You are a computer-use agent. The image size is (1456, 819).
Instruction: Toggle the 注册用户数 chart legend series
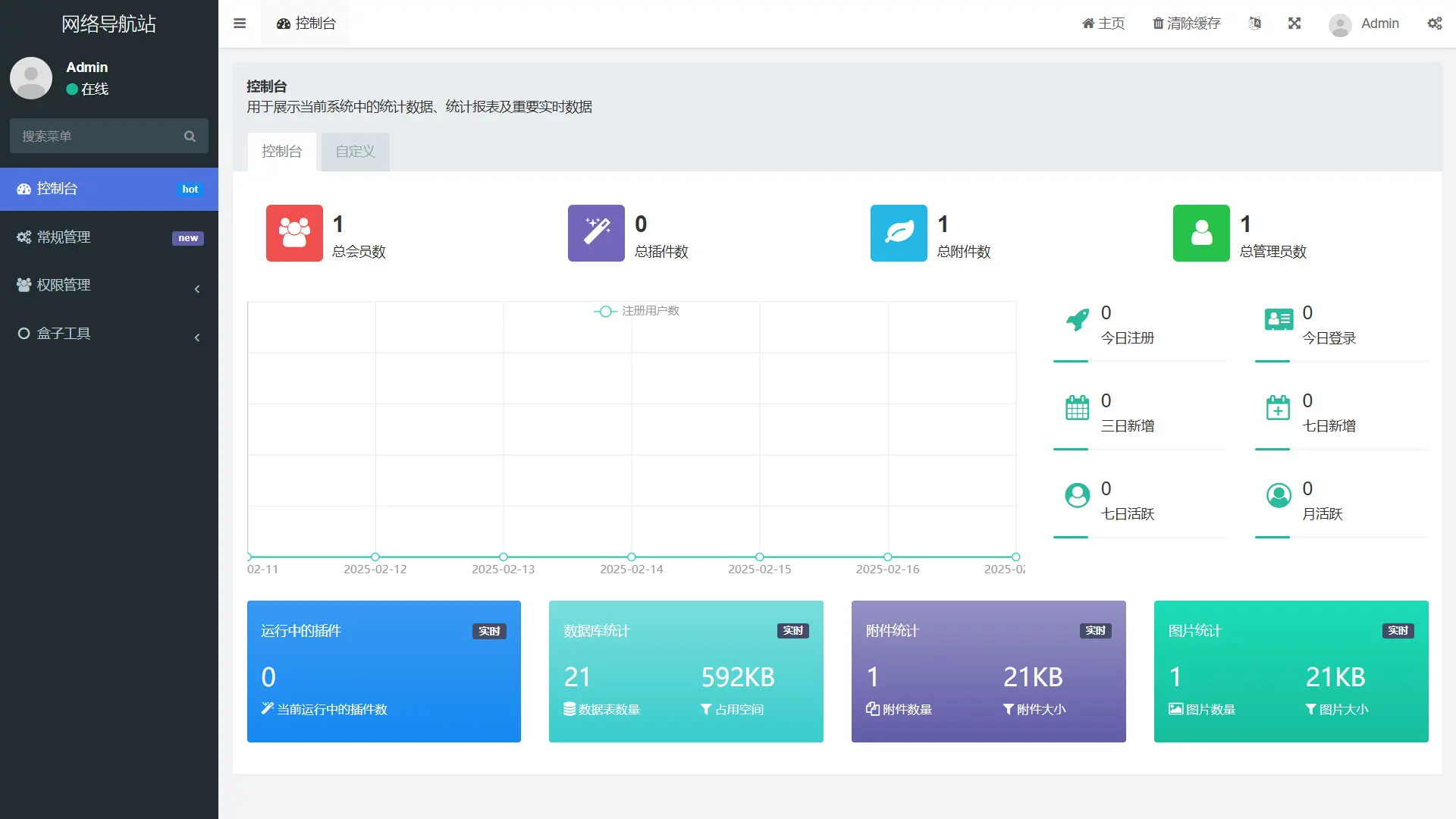tap(637, 311)
